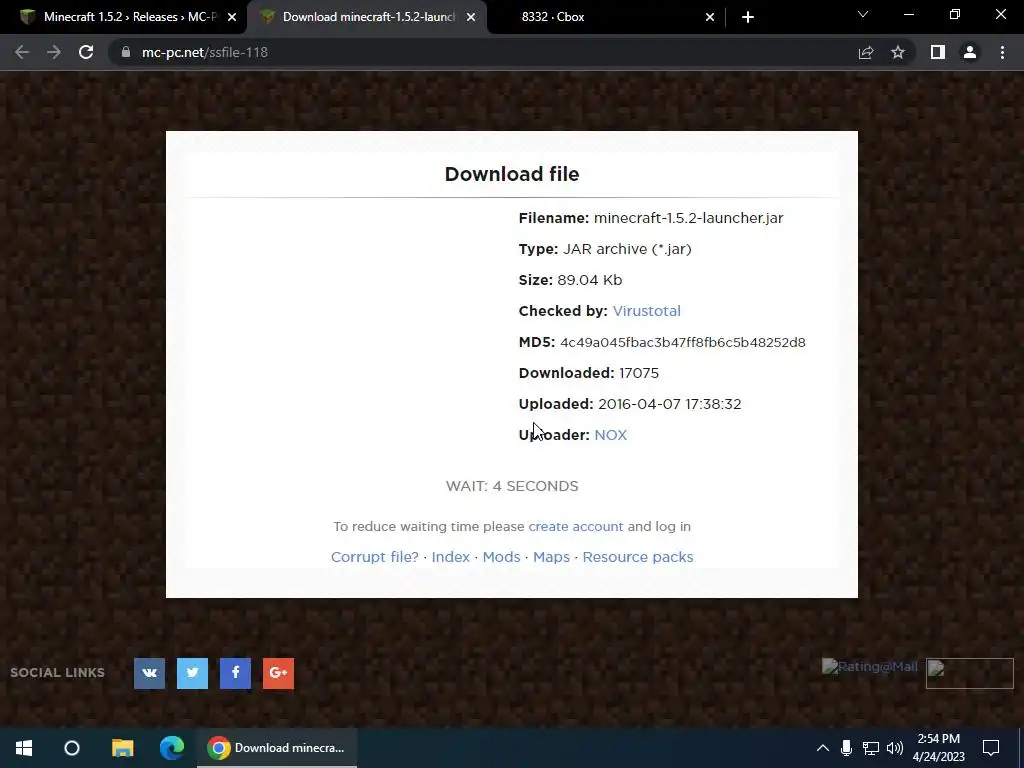1024x768 pixels.
Task: Click the Download file heading
Action: pyautogui.click(x=512, y=174)
